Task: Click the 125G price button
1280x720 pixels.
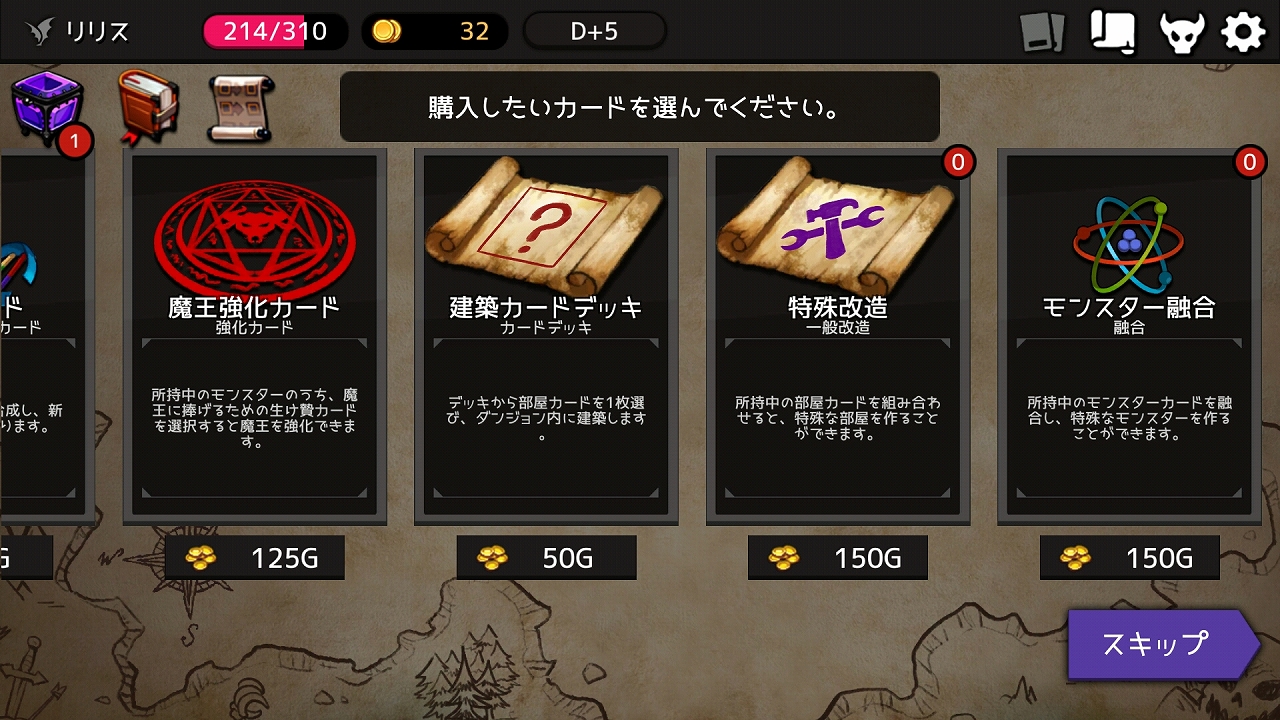Action: click(x=254, y=558)
